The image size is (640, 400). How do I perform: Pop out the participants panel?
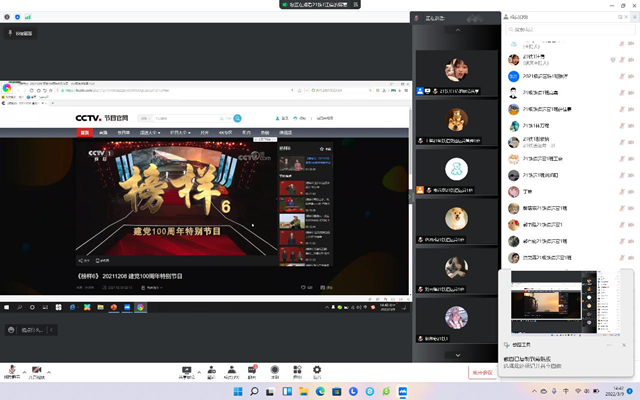click(x=620, y=17)
